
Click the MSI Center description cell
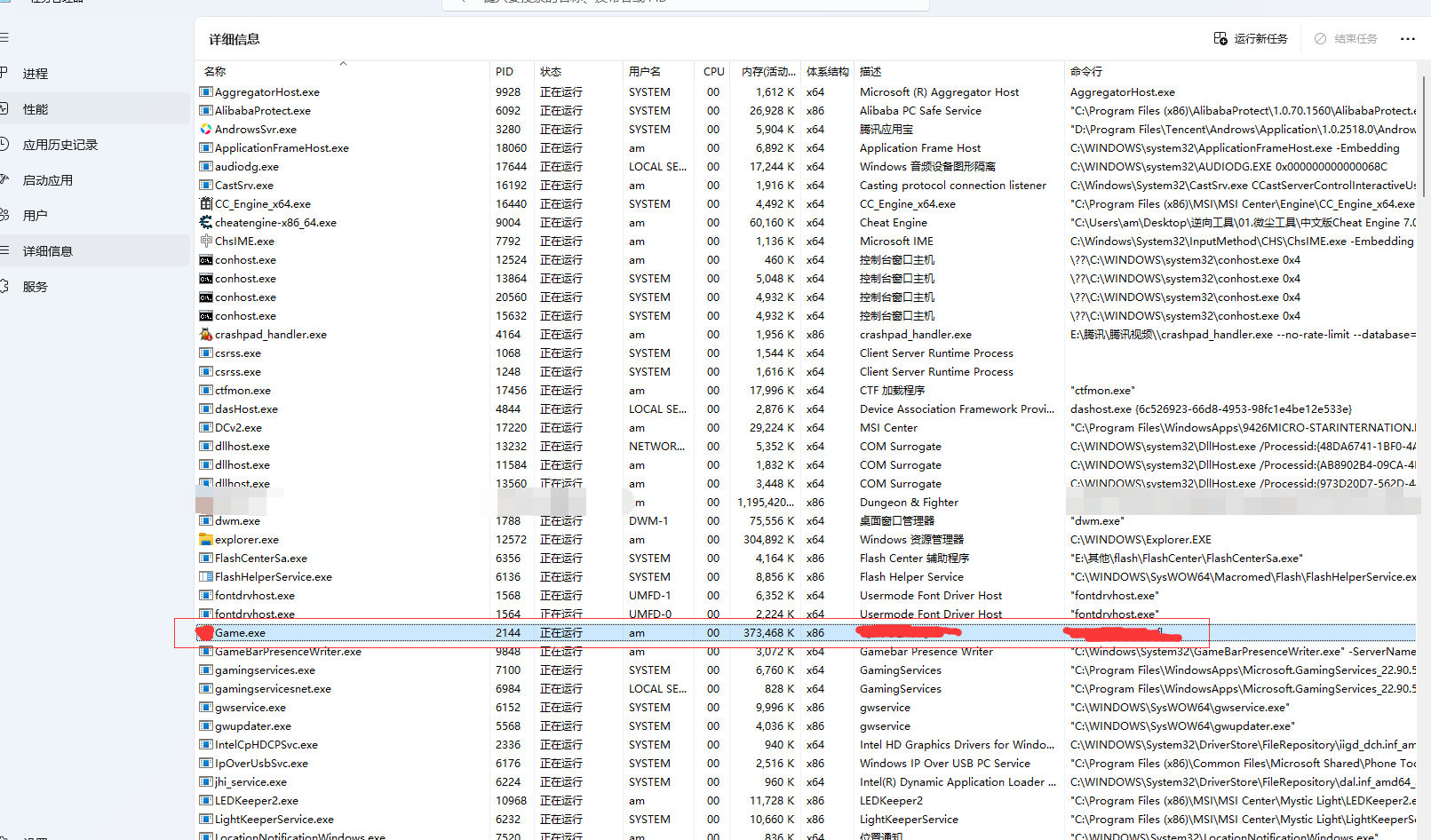pyautogui.click(x=888, y=427)
